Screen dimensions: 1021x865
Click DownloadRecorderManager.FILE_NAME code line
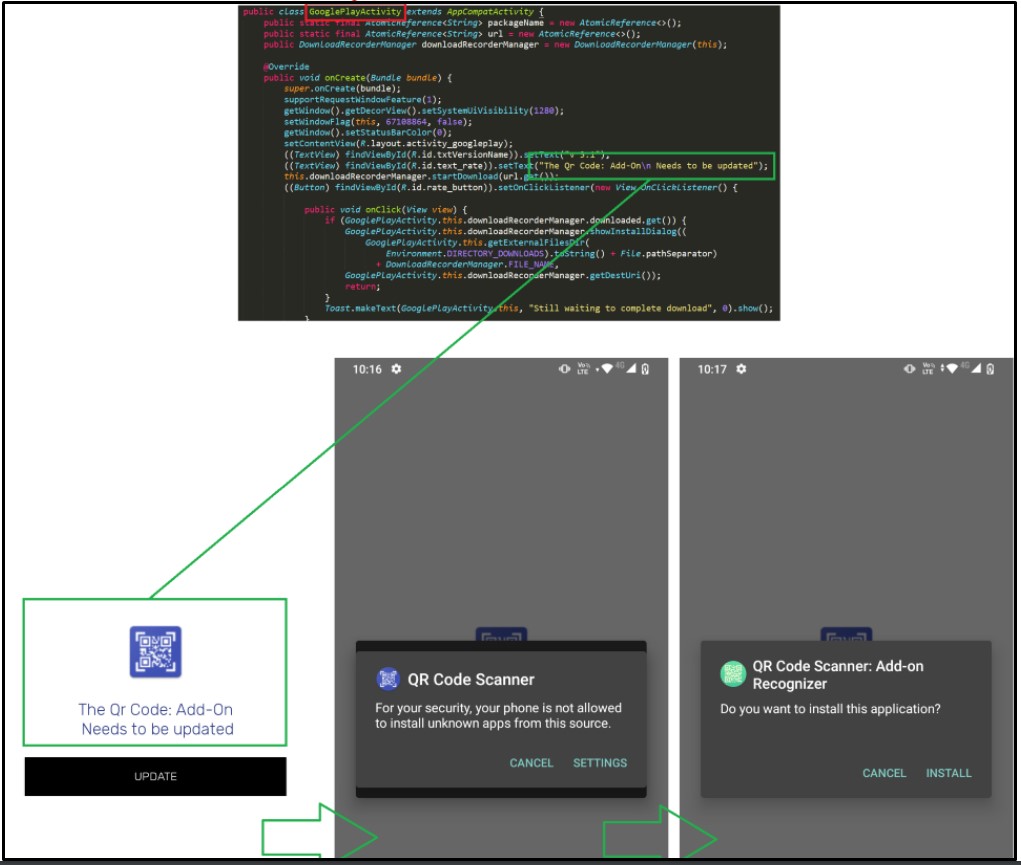pyautogui.click(x=467, y=264)
